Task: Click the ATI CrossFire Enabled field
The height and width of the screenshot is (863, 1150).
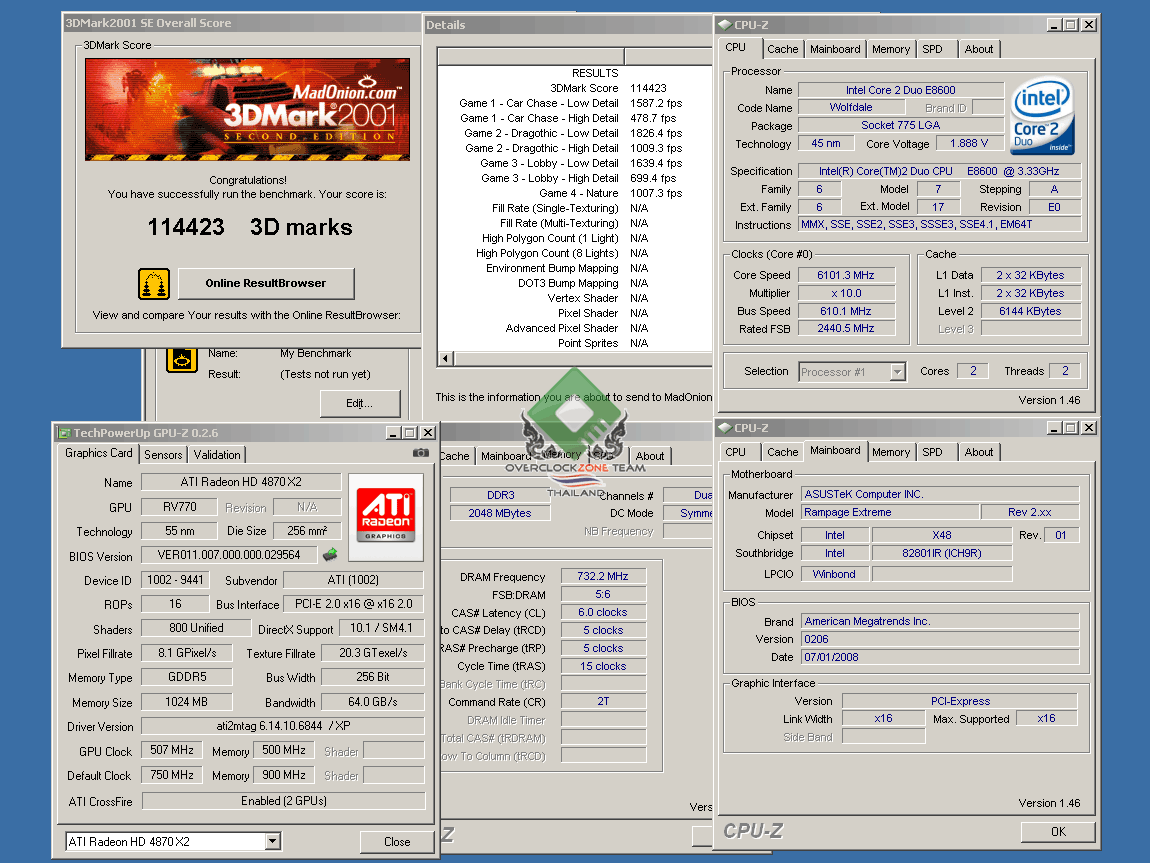Action: click(283, 801)
